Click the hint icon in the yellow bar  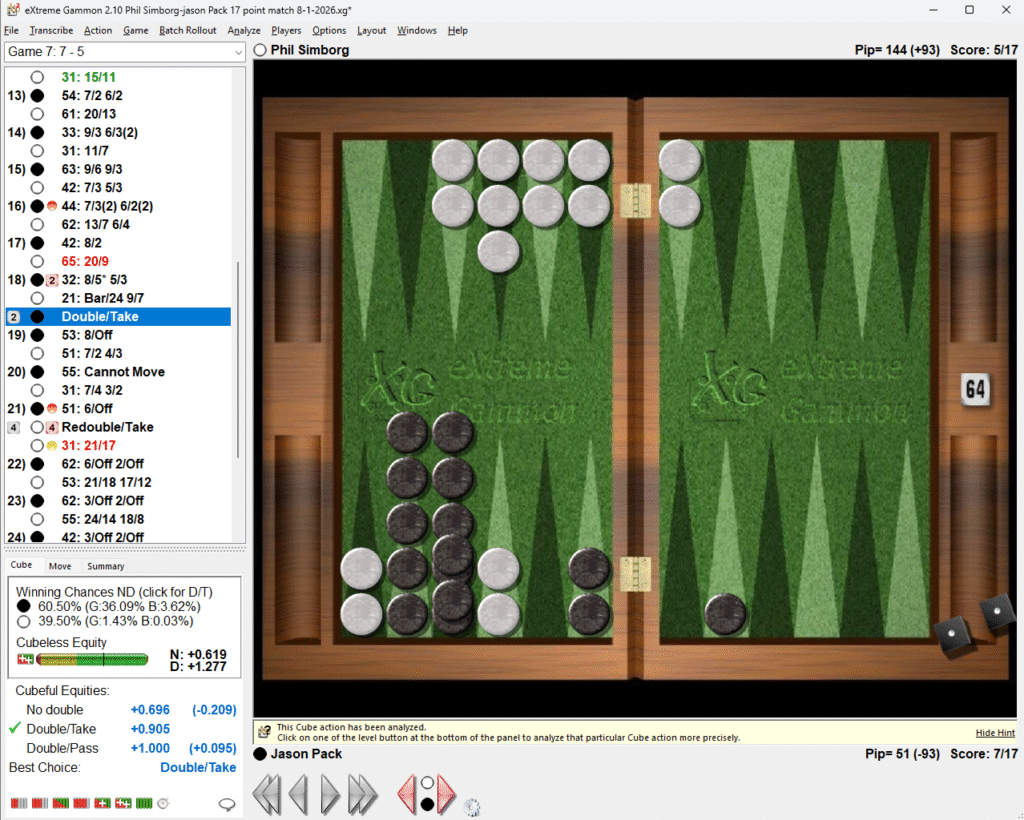(264, 732)
